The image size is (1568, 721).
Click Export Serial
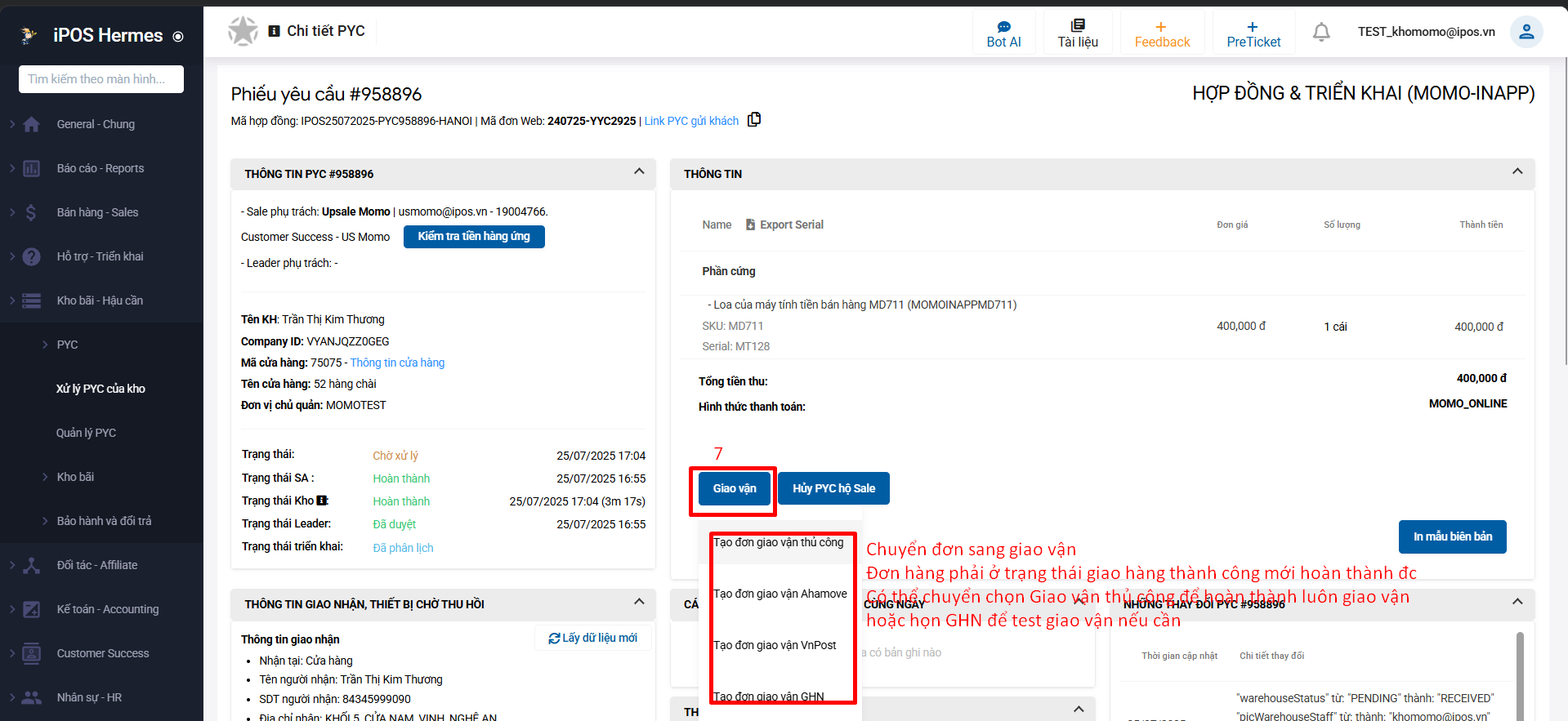coord(784,225)
